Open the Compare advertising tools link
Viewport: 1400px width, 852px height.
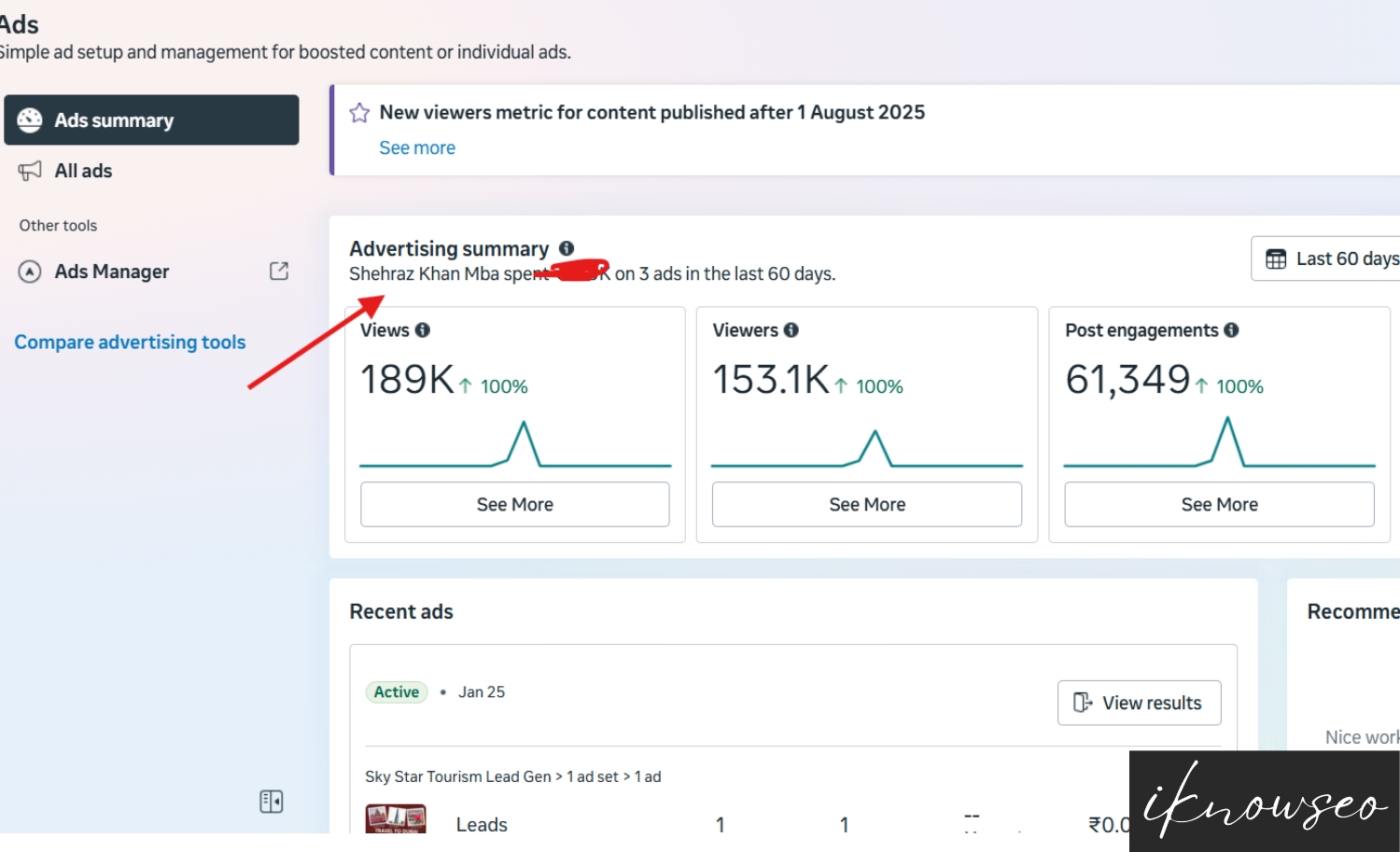click(130, 342)
